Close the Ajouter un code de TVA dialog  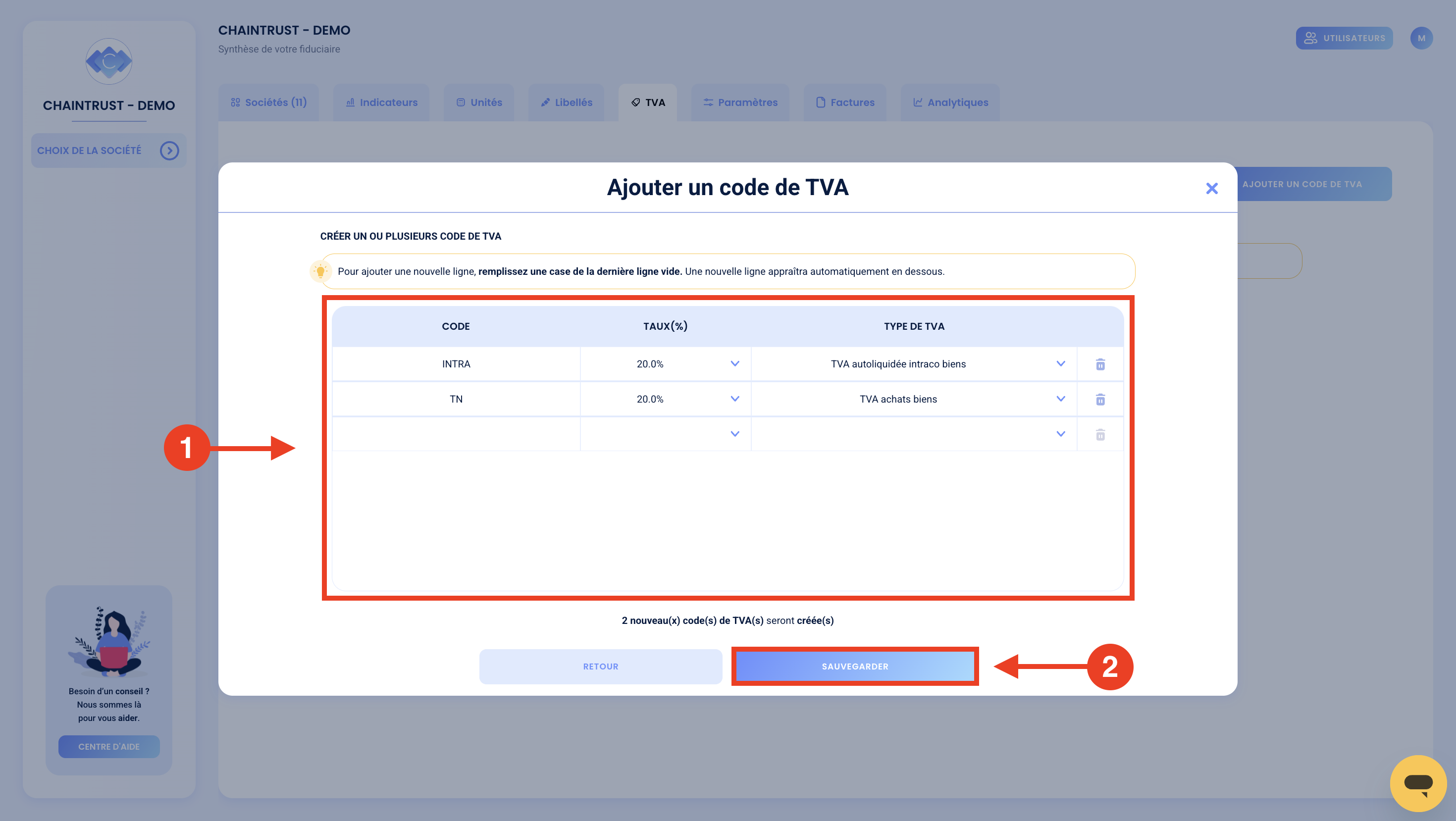pos(1211,188)
